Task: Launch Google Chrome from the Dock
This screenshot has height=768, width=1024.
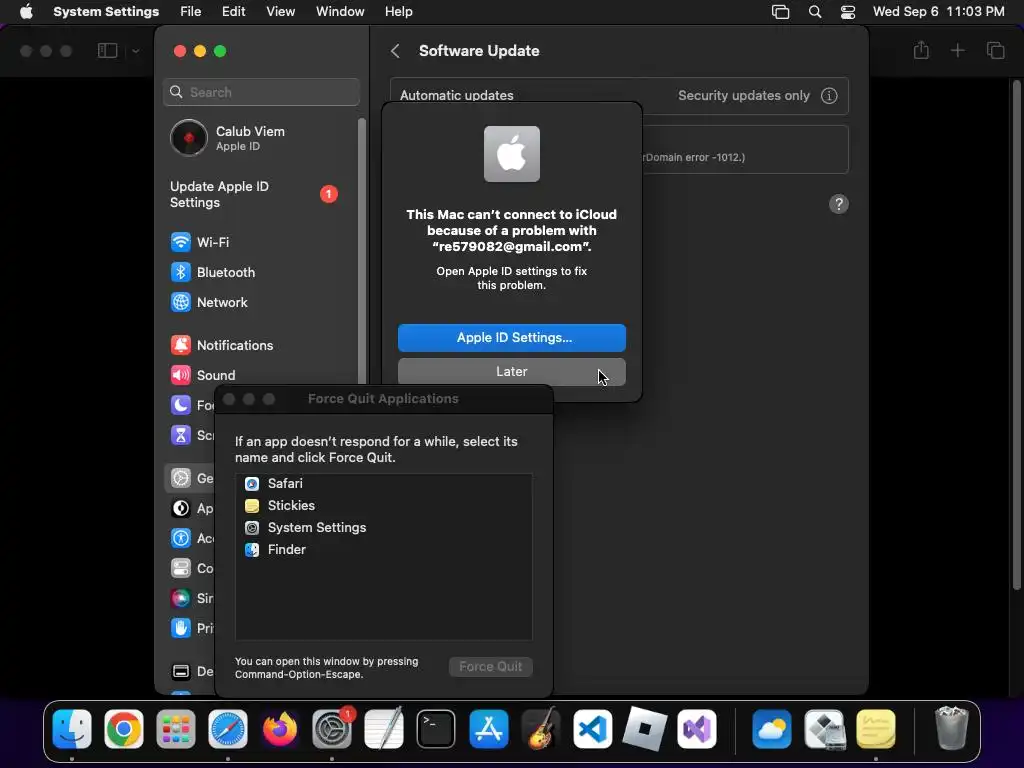Action: click(x=123, y=729)
